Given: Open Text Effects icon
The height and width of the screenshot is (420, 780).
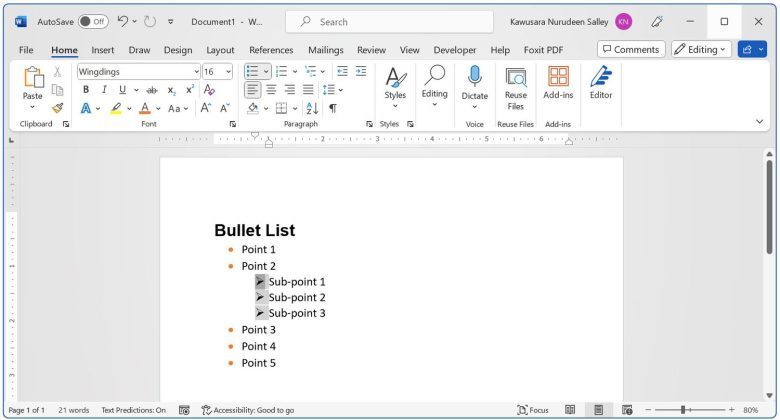Looking at the screenshot, I should coord(86,108).
